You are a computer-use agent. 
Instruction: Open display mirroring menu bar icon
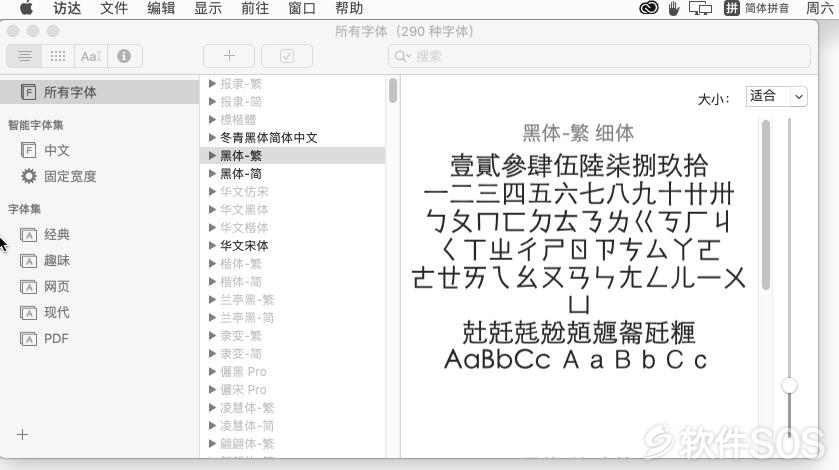(700, 8)
